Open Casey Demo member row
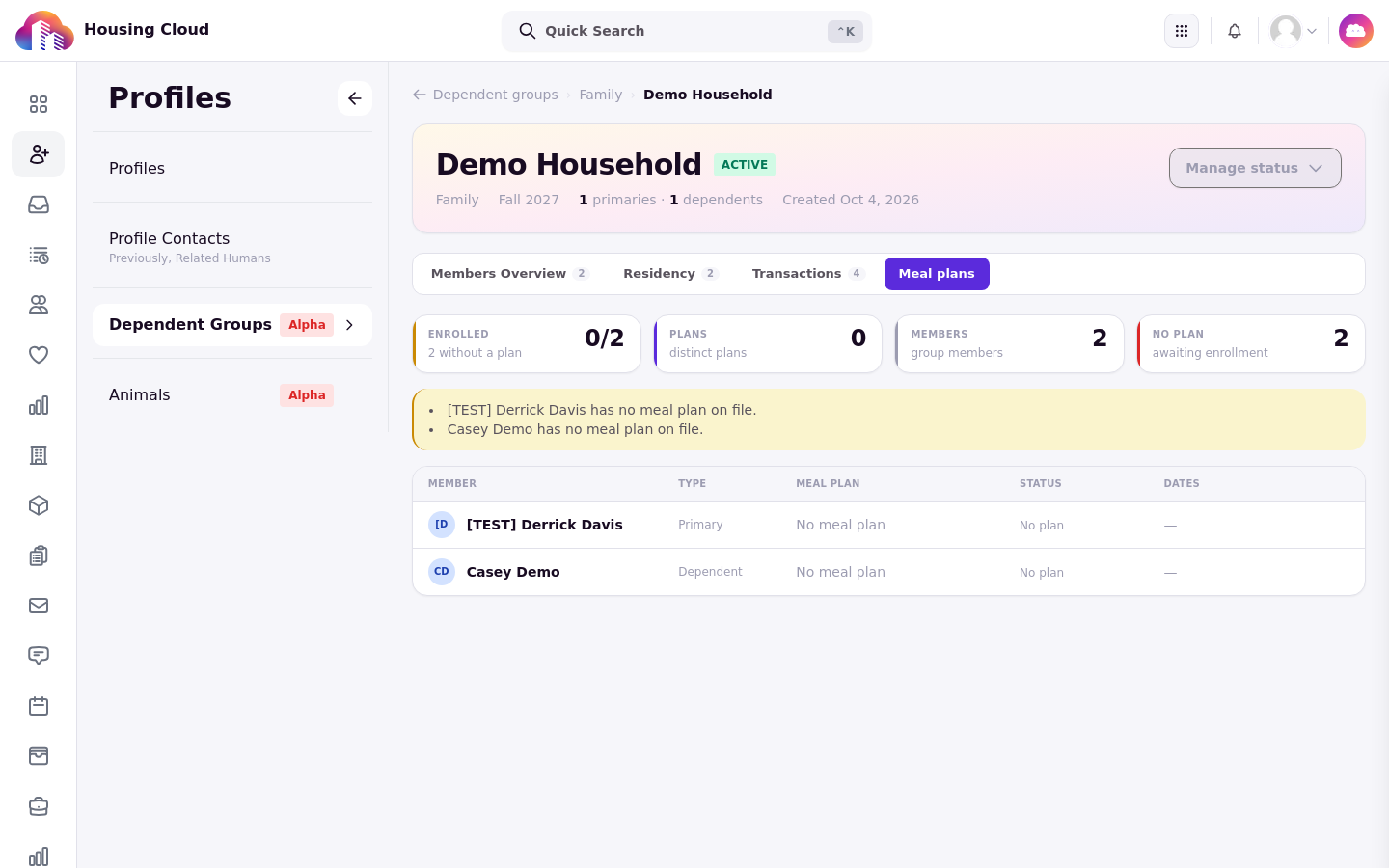 pos(888,572)
